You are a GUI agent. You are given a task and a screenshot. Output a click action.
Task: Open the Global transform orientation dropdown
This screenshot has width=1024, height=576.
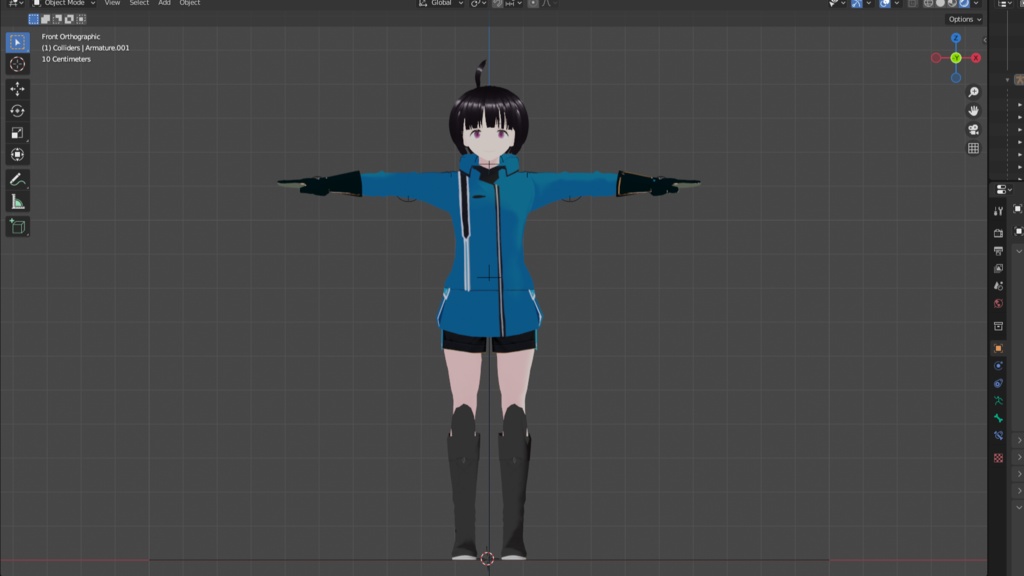coord(441,5)
